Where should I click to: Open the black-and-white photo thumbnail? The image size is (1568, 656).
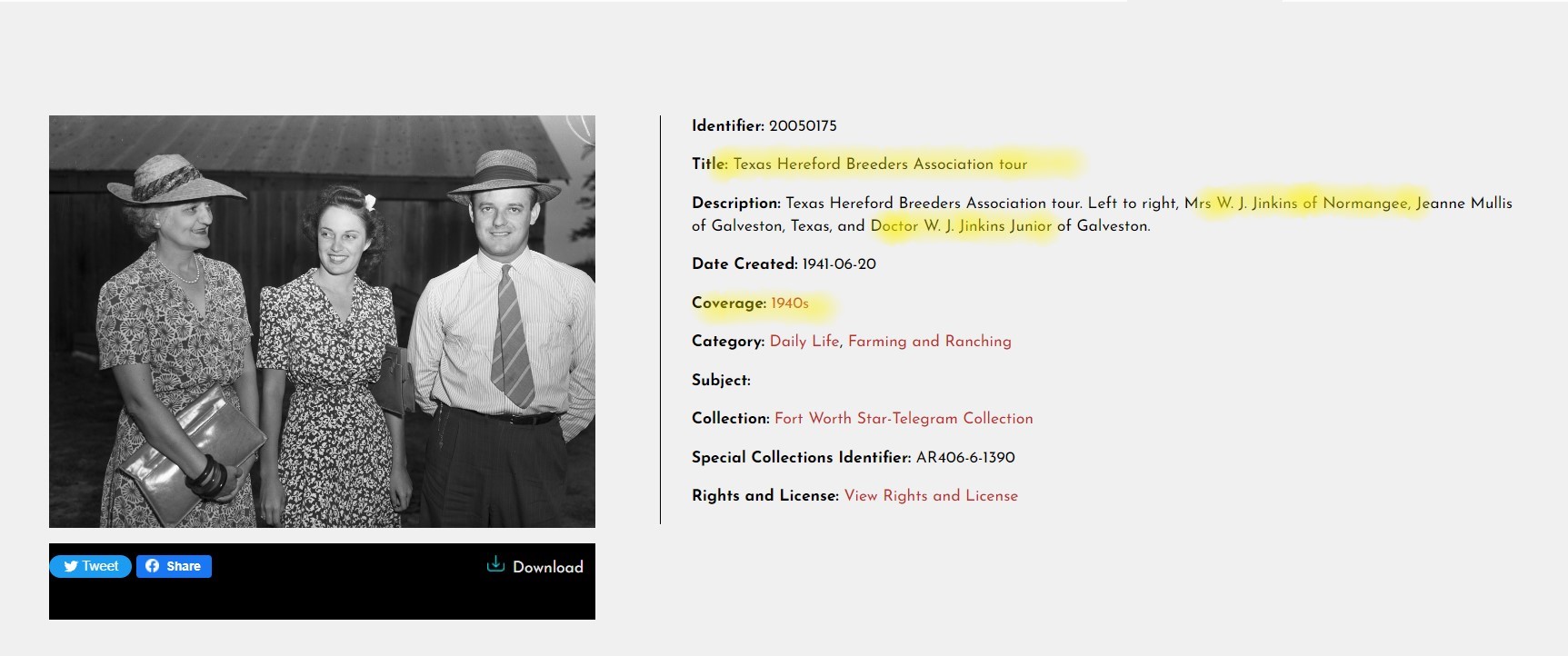(x=322, y=322)
